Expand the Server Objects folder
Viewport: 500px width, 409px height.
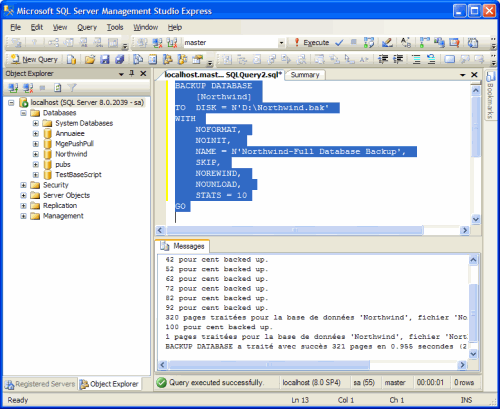click(23, 195)
